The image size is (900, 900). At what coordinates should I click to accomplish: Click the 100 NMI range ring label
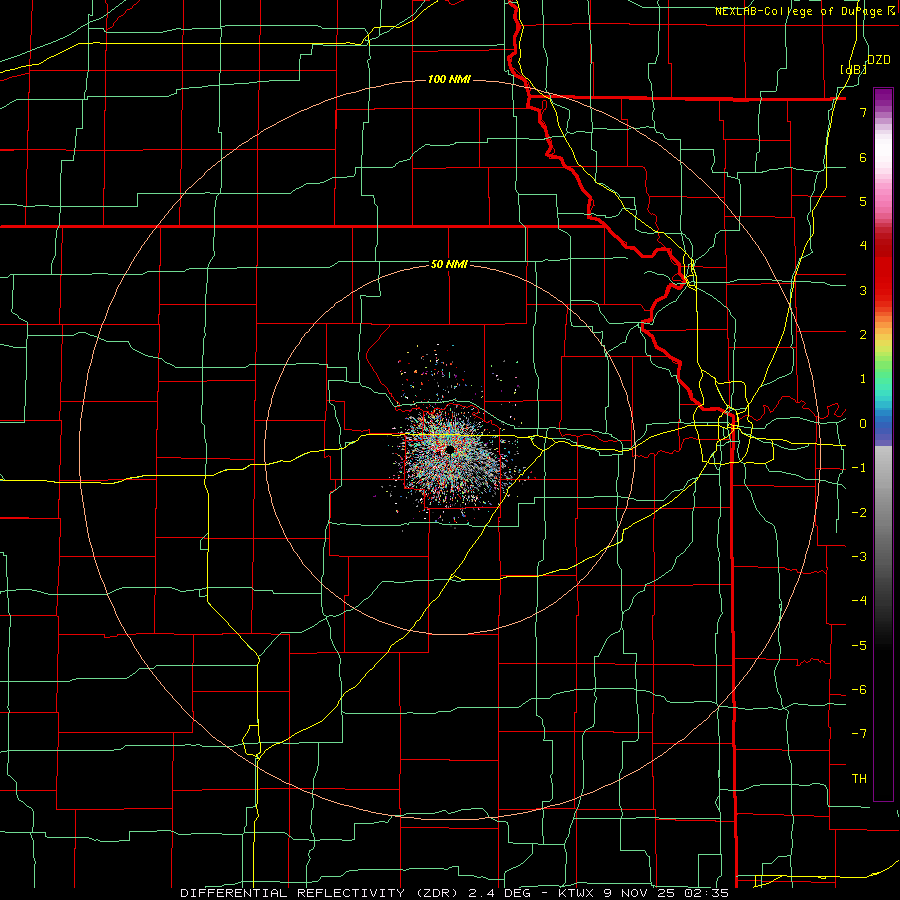[x=449, y=79]
